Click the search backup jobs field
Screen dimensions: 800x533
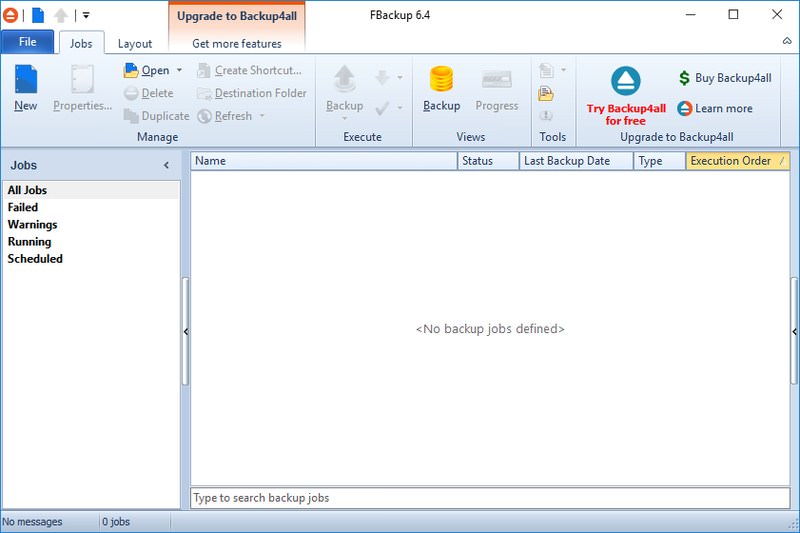pos(490,498)
